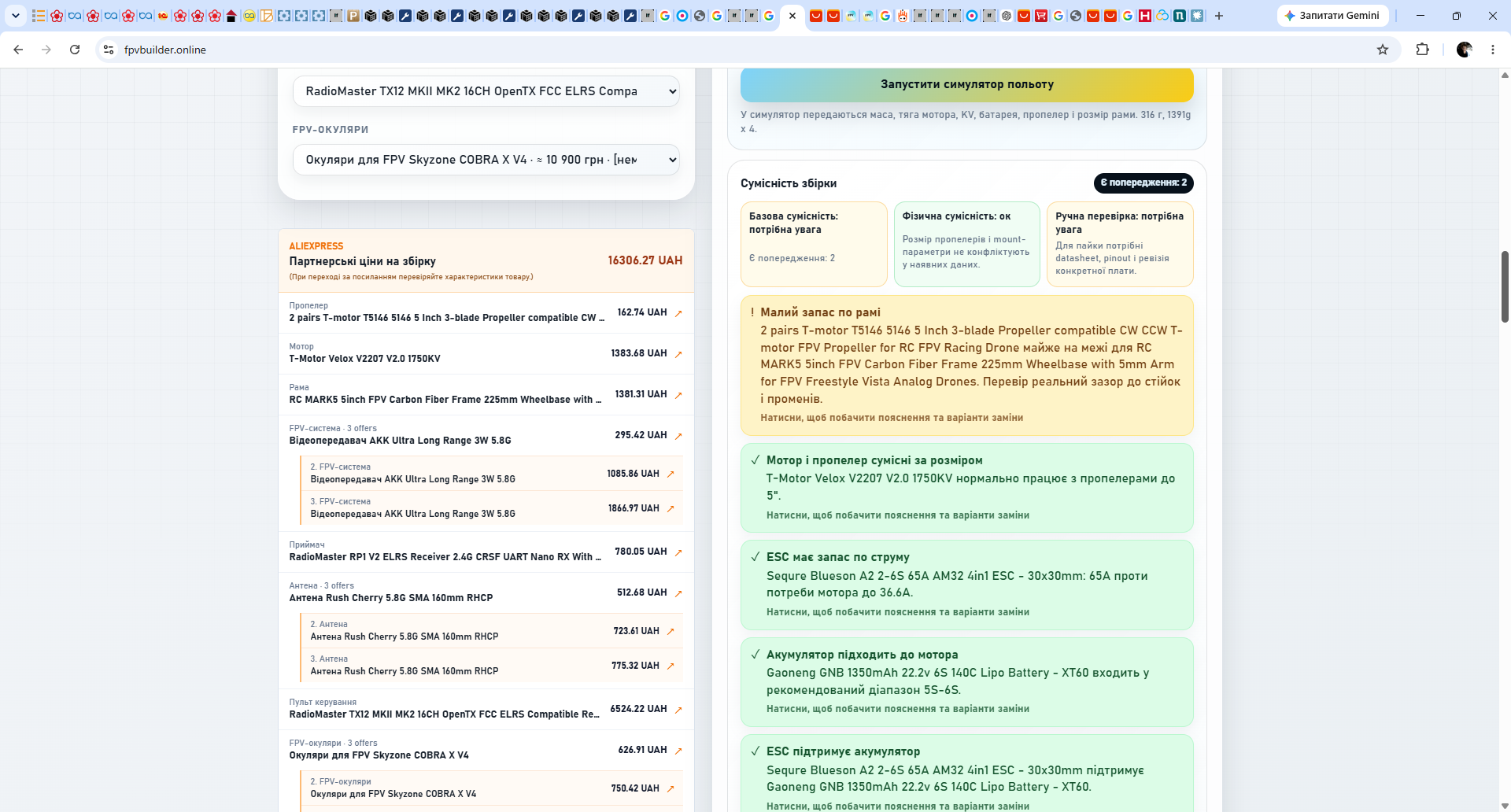Open the frame offer arrow priced 1381.31 UAH

(678, 395)
